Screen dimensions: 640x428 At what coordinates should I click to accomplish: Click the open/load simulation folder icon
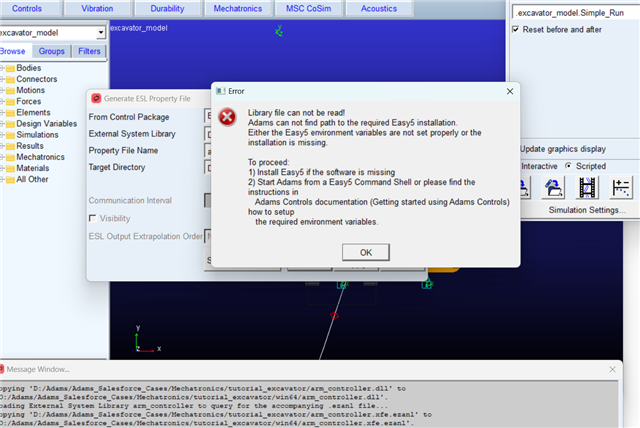[553, 188]
